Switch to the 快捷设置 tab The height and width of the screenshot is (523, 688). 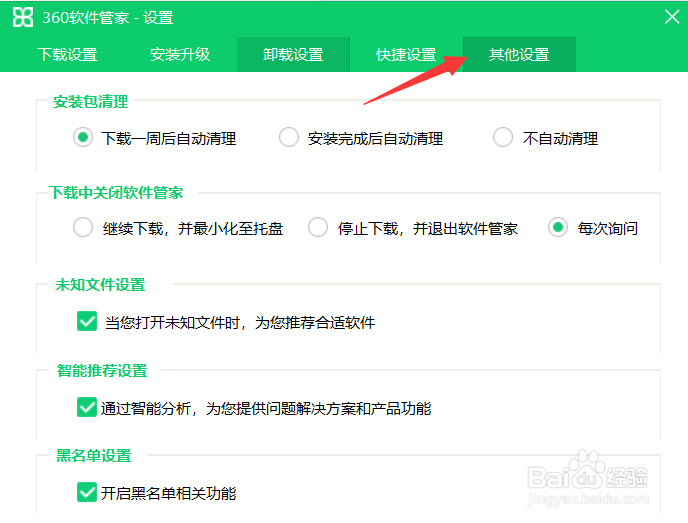pyautogui.click(x=406, y=54)
